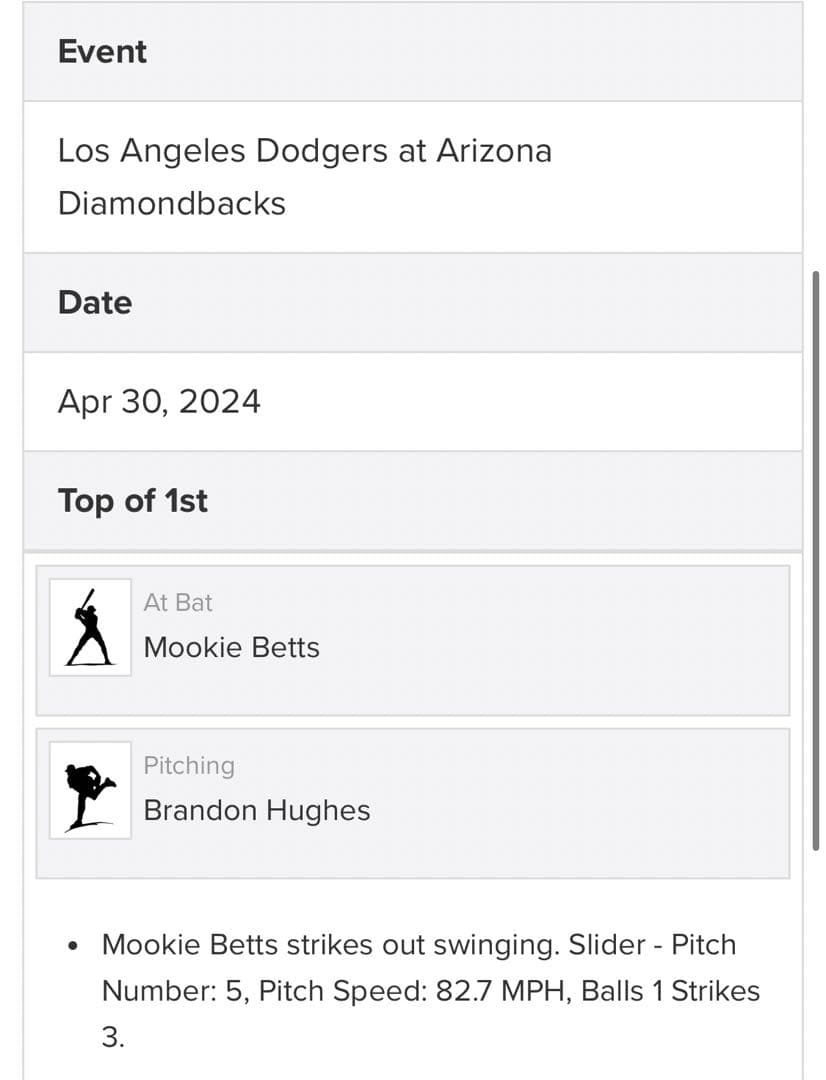Tap the Apr 30, 2024 date value

159,402
